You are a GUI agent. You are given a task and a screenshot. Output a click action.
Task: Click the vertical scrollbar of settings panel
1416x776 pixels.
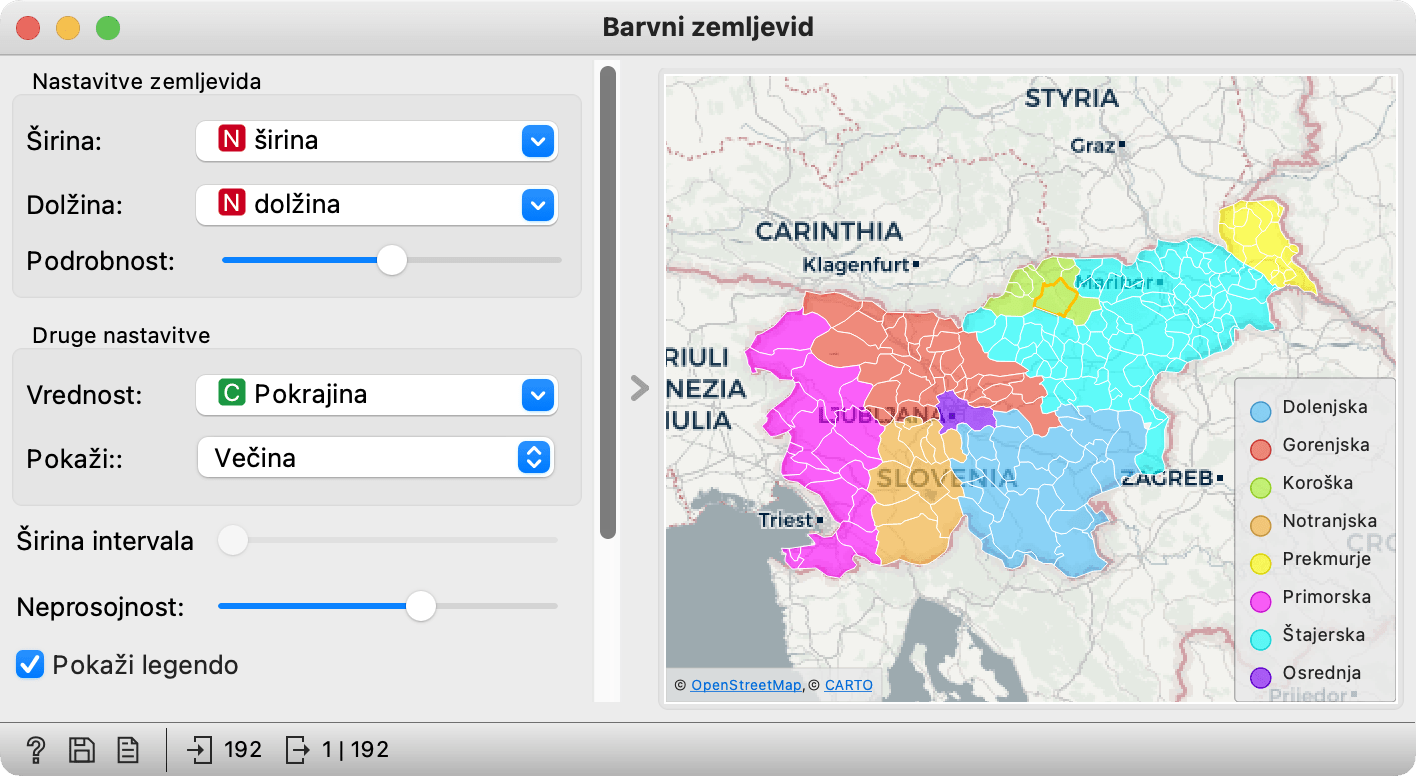(x=607, y=300)
